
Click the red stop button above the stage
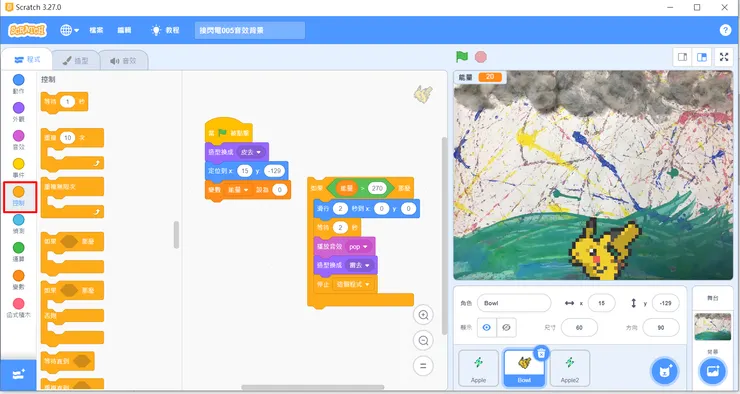[x=480, y=57]
